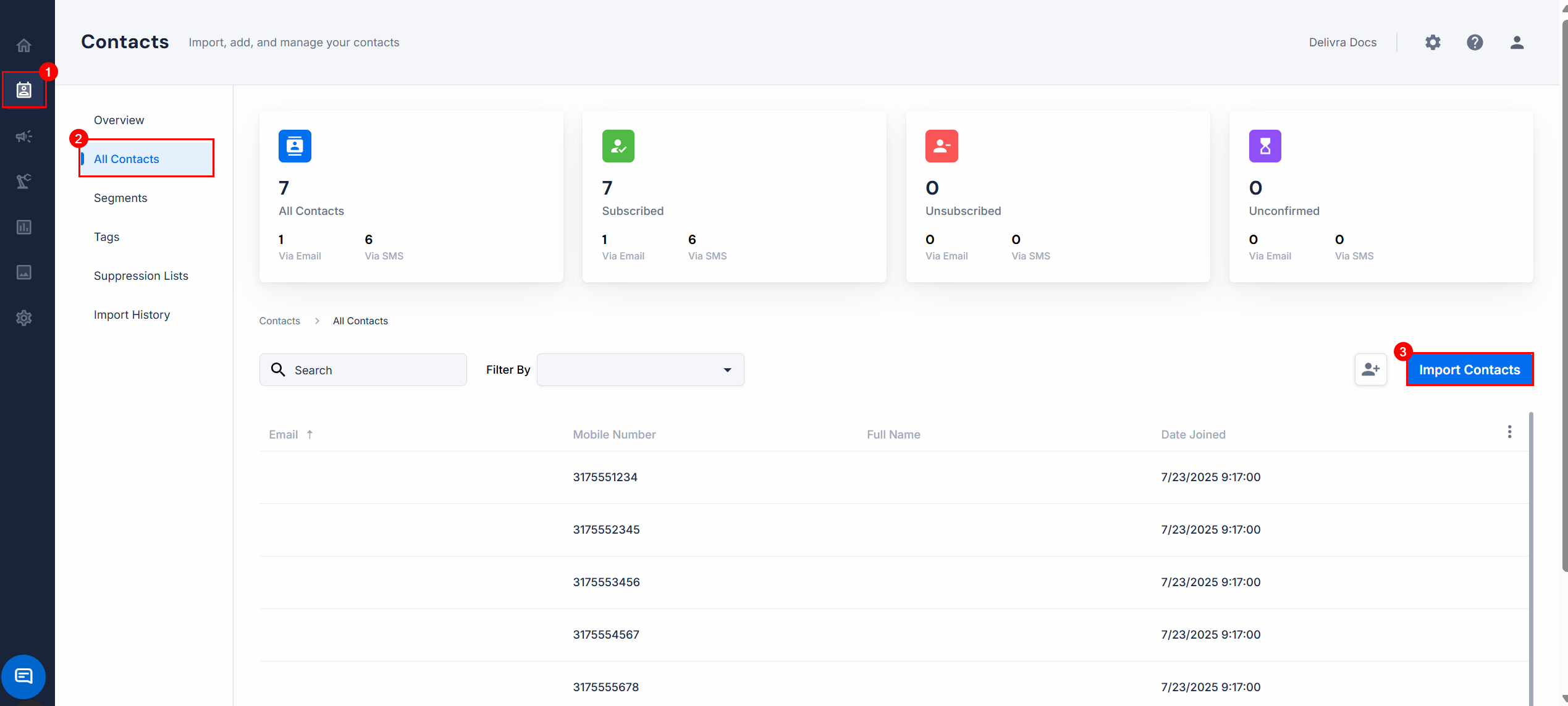1568x706 pixels.
Task: Click the Contacts page title
Action: (x=125, y=41)
